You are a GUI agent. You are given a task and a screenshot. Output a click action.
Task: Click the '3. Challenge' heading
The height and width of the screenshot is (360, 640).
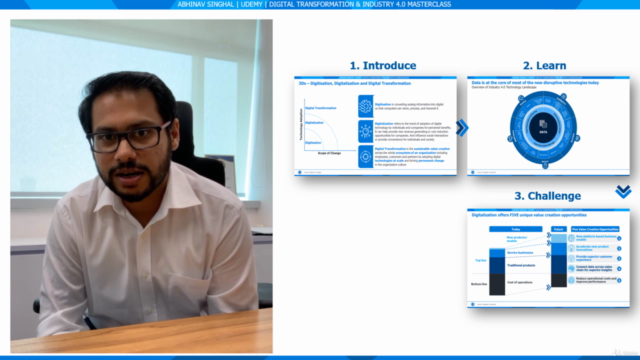pyautogui.click(x=547, y=196)
